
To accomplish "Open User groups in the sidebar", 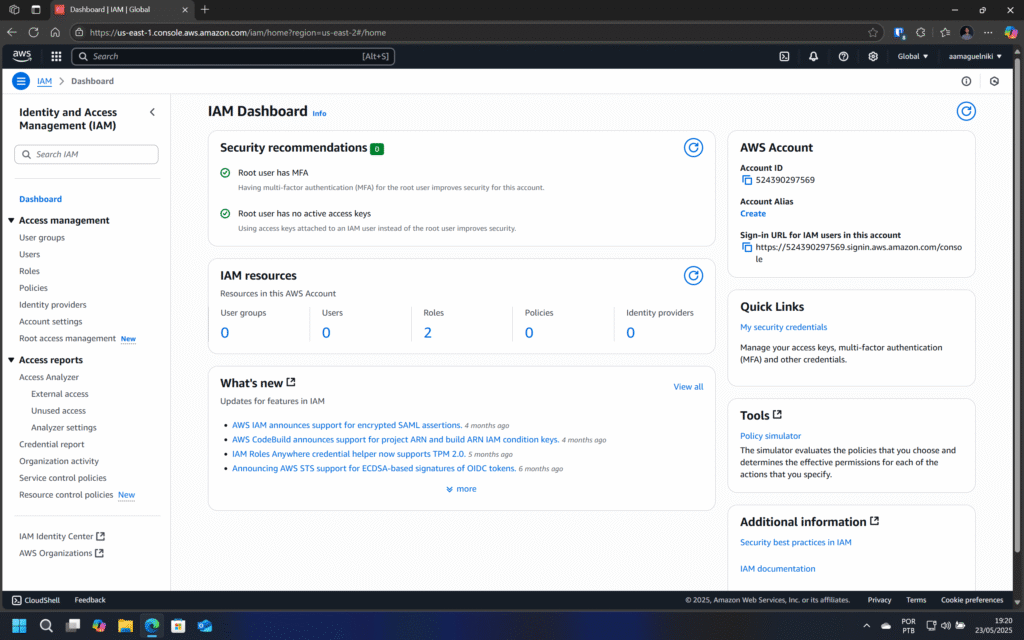I will pos(42,238).
